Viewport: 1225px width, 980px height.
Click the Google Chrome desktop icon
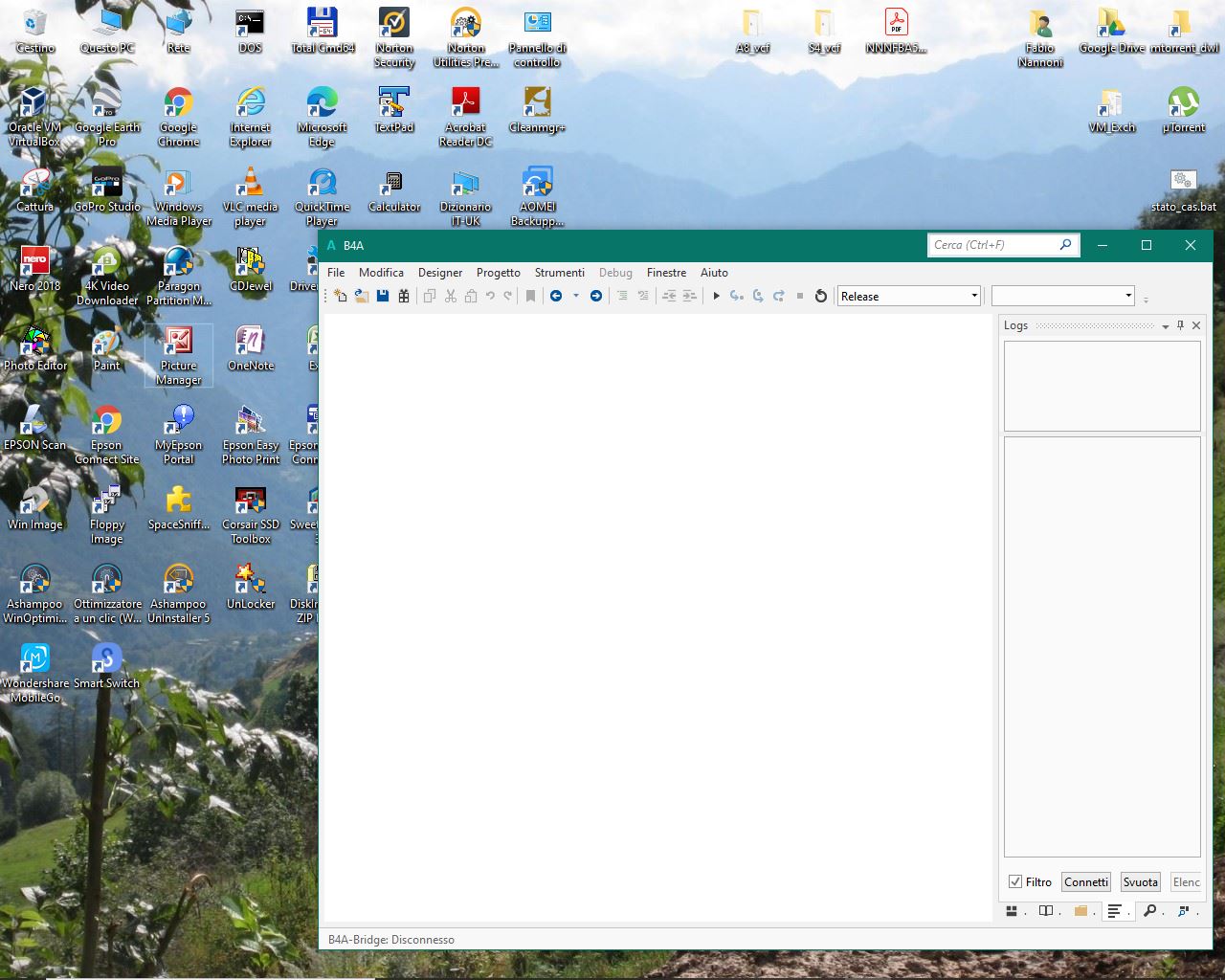point(179,117)
